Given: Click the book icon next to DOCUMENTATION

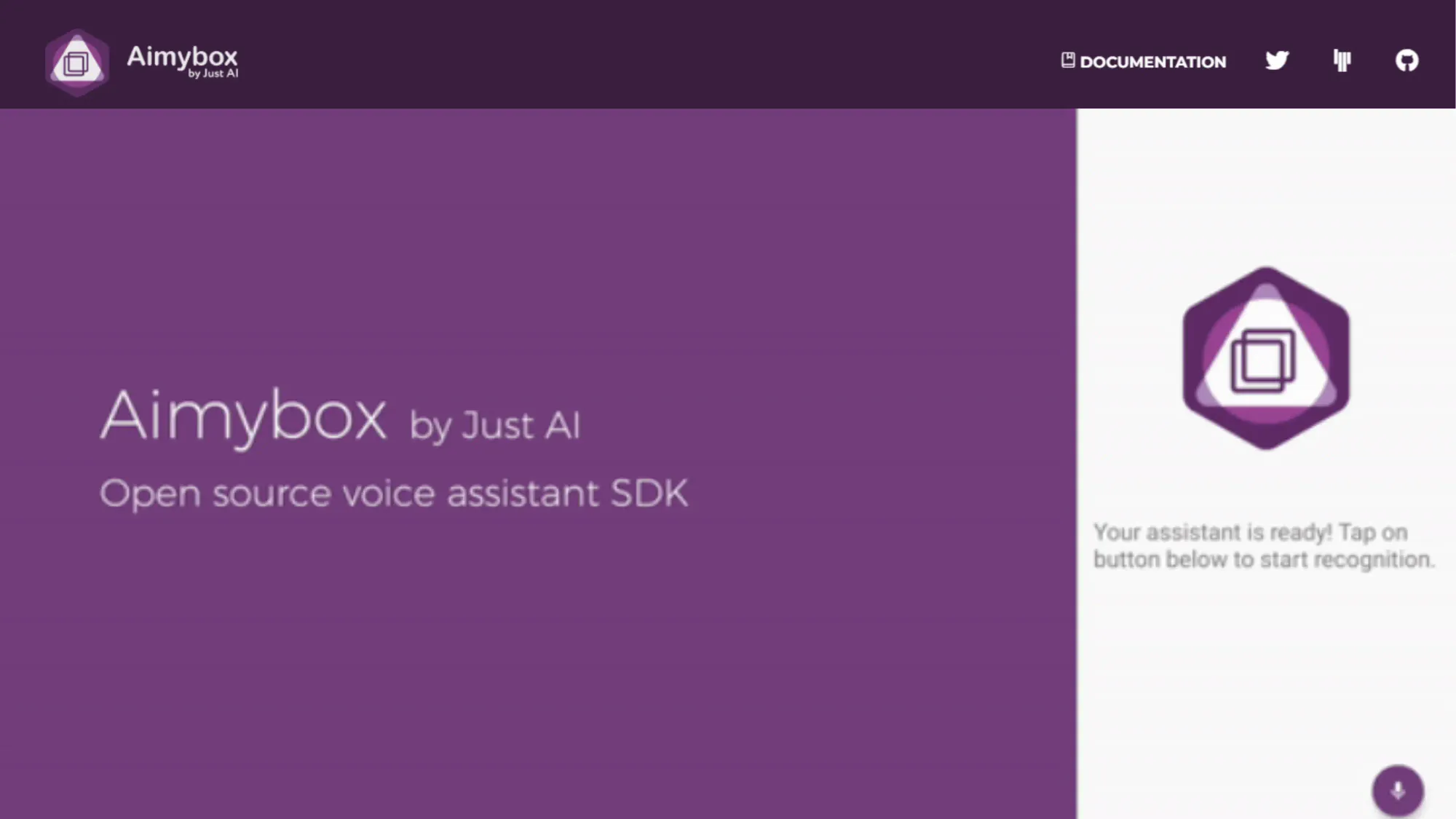Looking at the screenshot, I should (1067, 60).
